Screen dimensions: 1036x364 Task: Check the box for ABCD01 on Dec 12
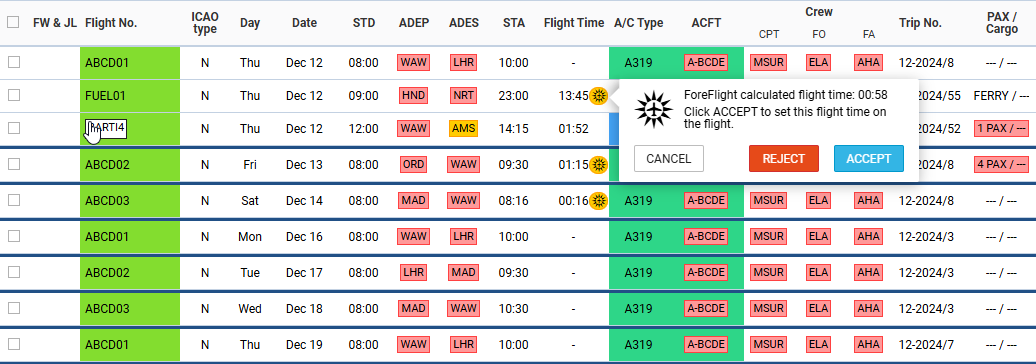coord(14,62)
